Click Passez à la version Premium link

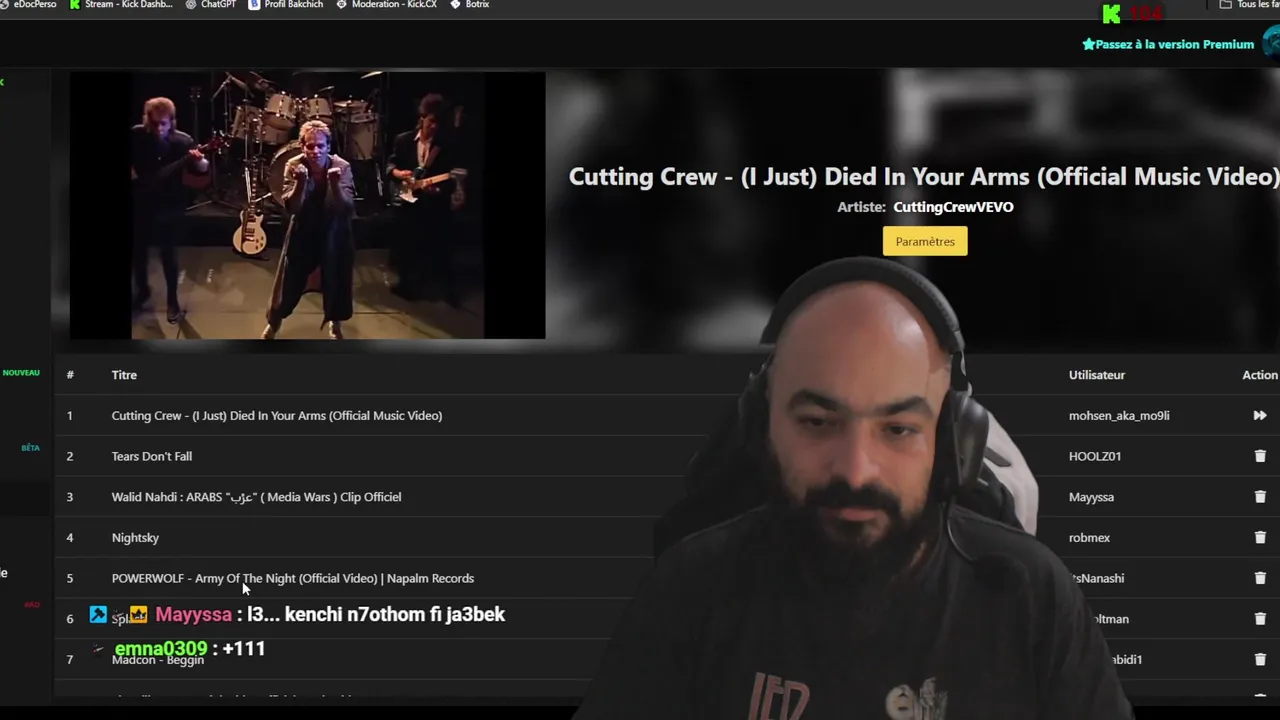pos(1174,44)
